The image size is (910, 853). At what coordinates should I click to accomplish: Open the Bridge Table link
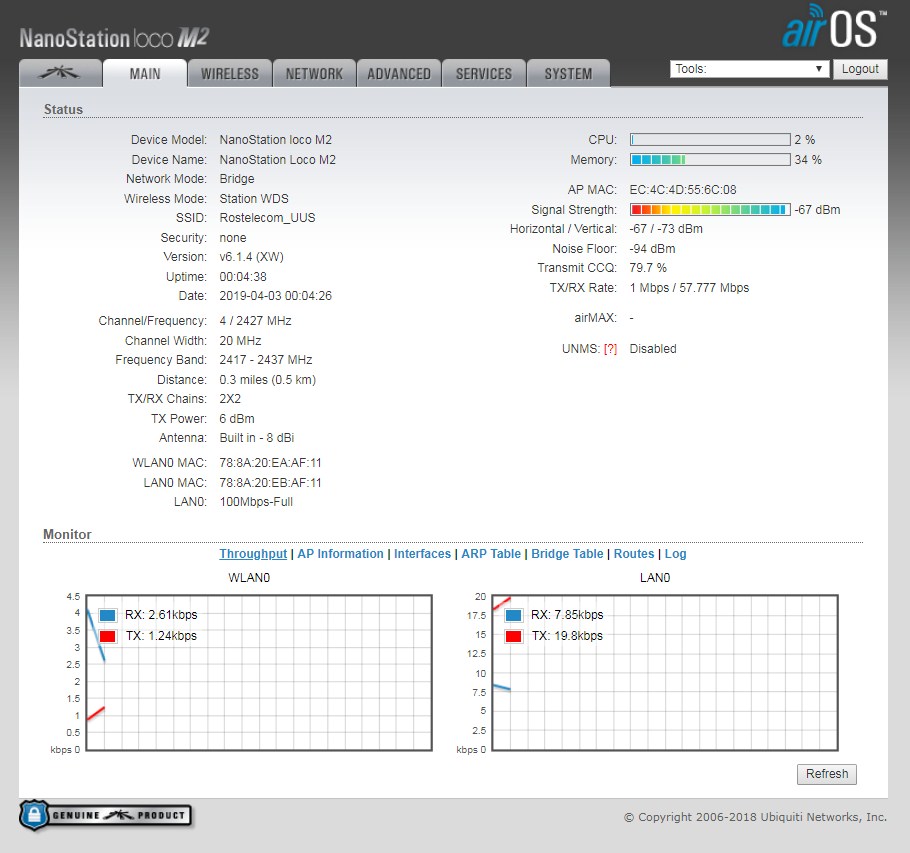click(x=567, y=554)
